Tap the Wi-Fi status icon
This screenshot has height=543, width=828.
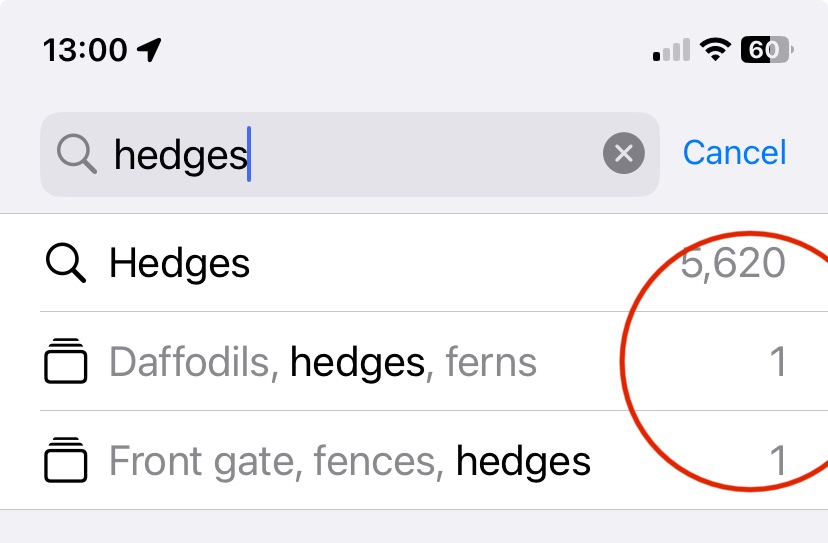click(715, 49)
